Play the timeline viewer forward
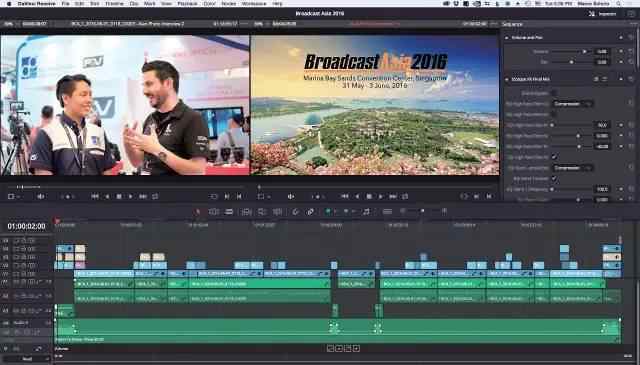This screenshot has height=365, width=640. click(x=380, y=197)
